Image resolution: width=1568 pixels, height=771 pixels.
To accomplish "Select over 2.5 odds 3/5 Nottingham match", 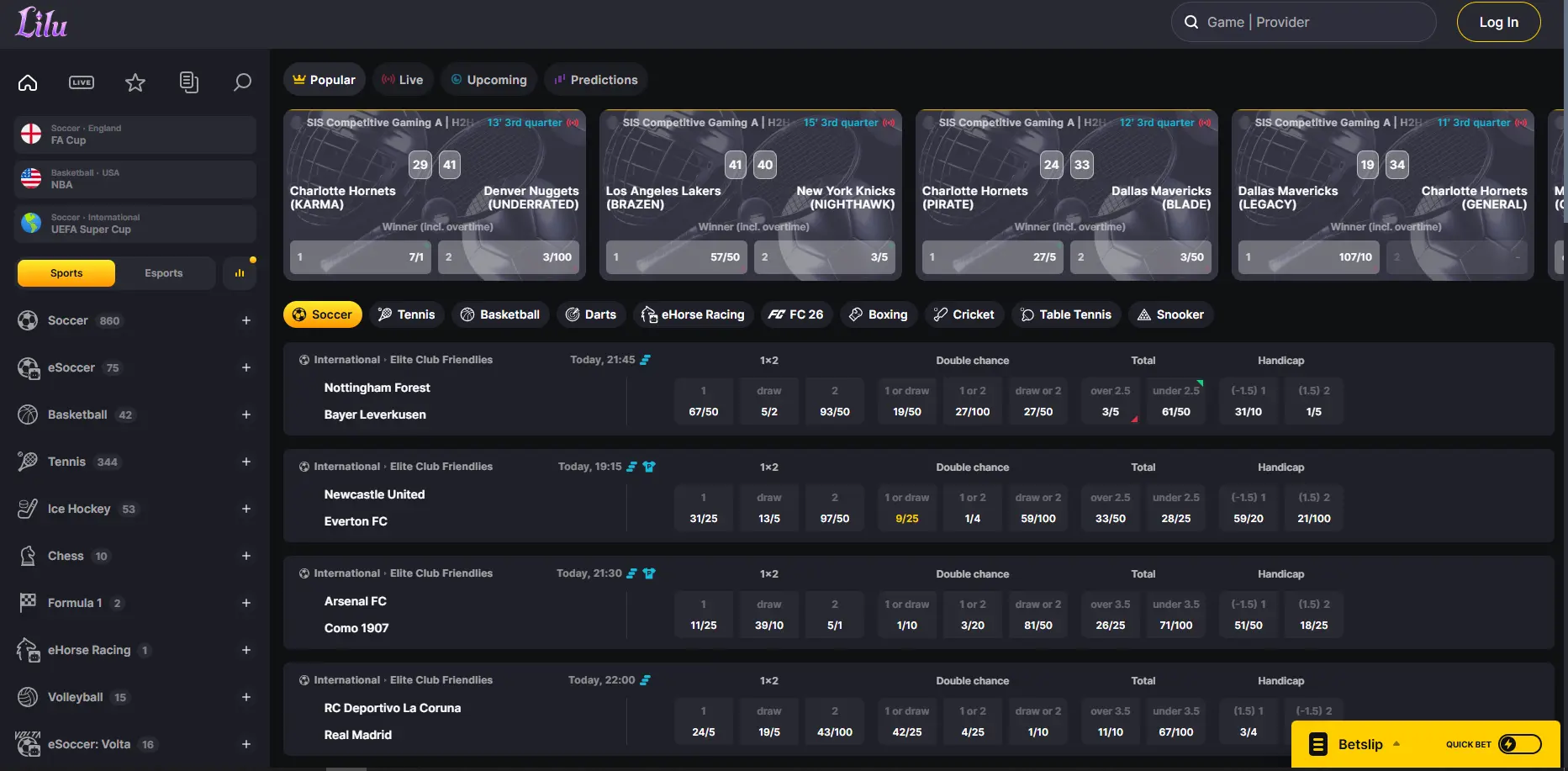I will coord(1111,401).
